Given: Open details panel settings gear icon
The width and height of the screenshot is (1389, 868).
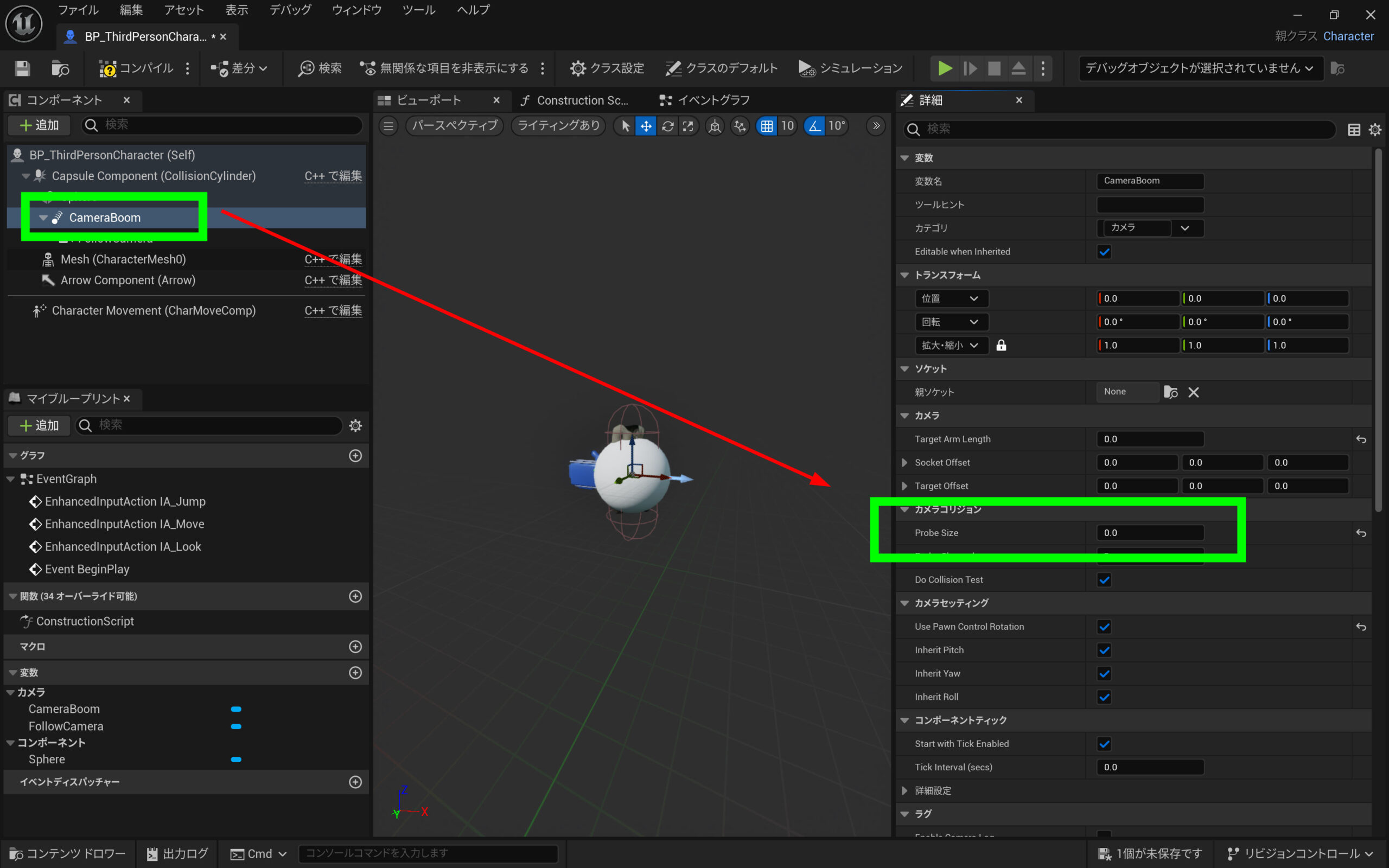Looking at the screenshot, I should (x=1375, y=130).
